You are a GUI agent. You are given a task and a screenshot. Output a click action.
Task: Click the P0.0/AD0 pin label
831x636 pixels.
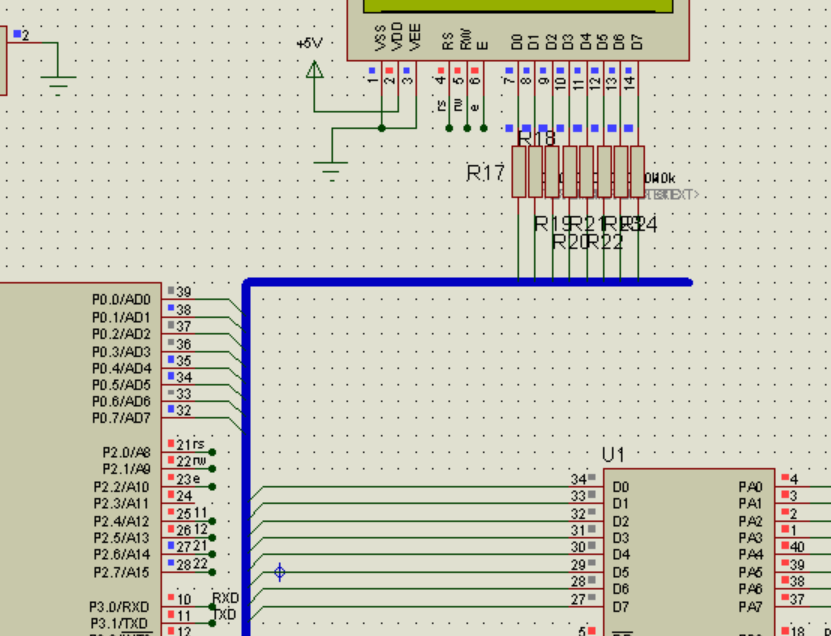(x=121, y=300)
